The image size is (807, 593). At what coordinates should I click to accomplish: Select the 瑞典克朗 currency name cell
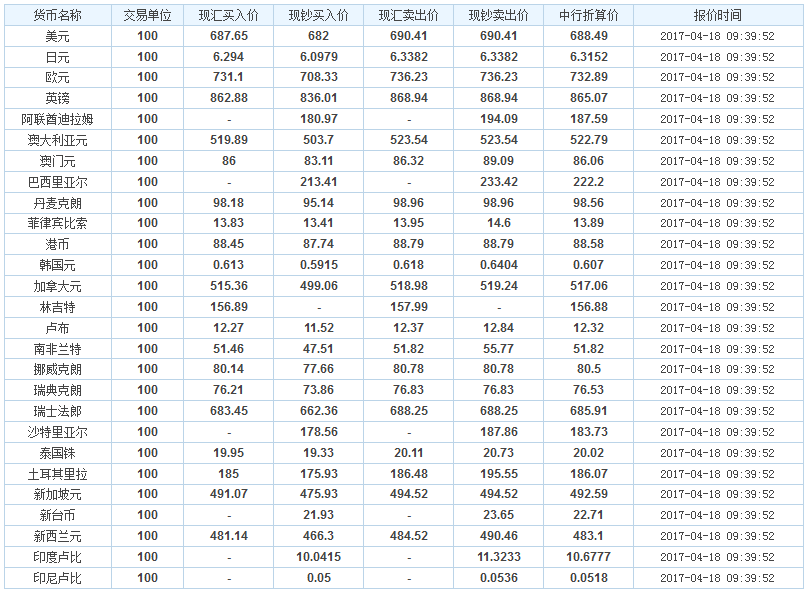pos(58,390)
